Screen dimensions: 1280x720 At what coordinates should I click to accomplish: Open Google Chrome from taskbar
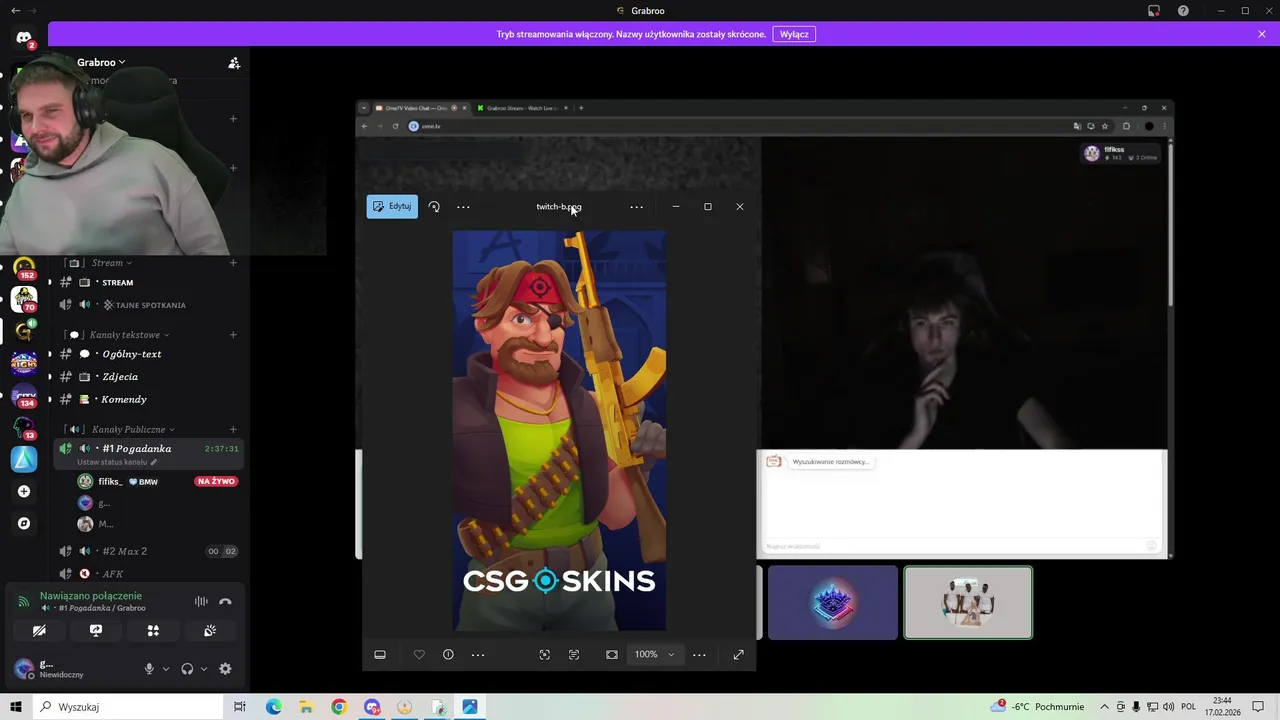point(339,707)
